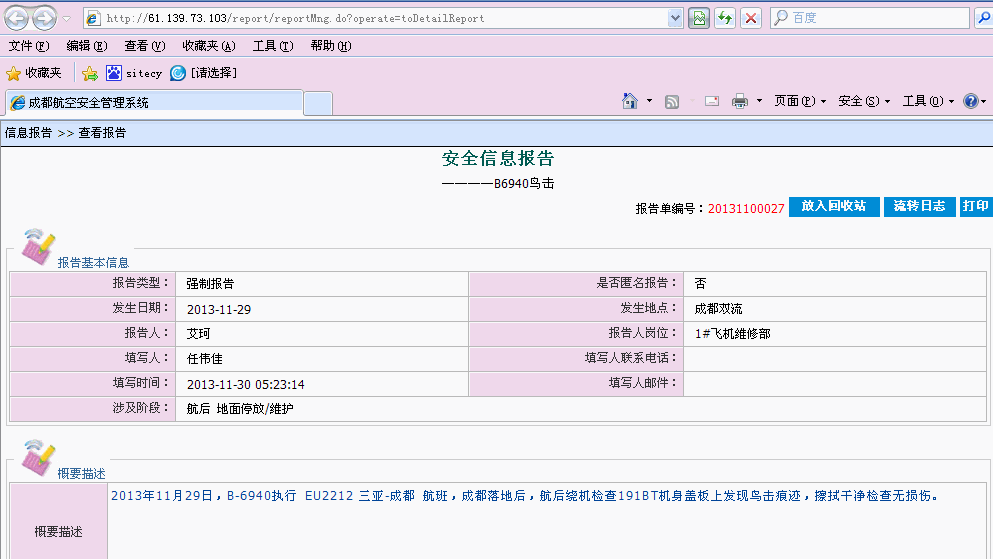The width and height of the screenshot is (993, 559).
Task: Click the 概要描述 section icon
Action: (38, 458)
